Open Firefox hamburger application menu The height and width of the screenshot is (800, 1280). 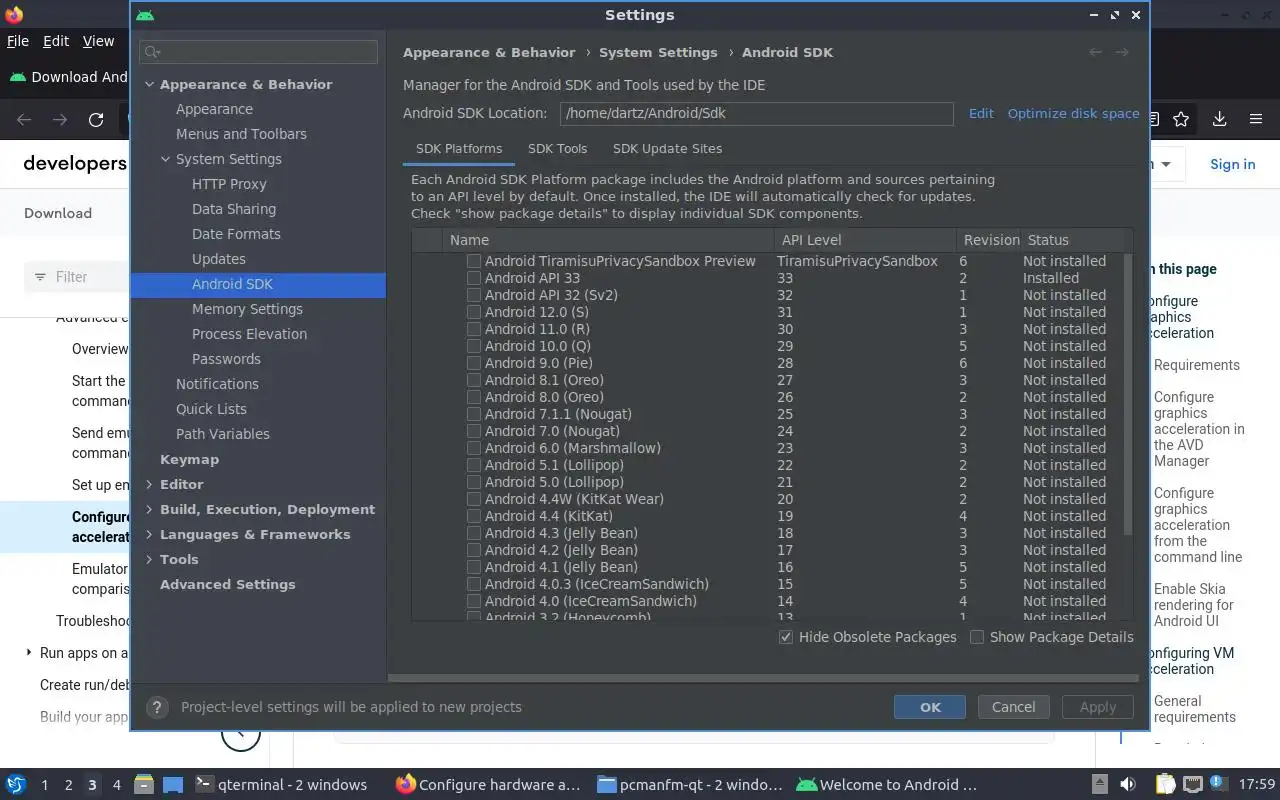pos(1256,119)
